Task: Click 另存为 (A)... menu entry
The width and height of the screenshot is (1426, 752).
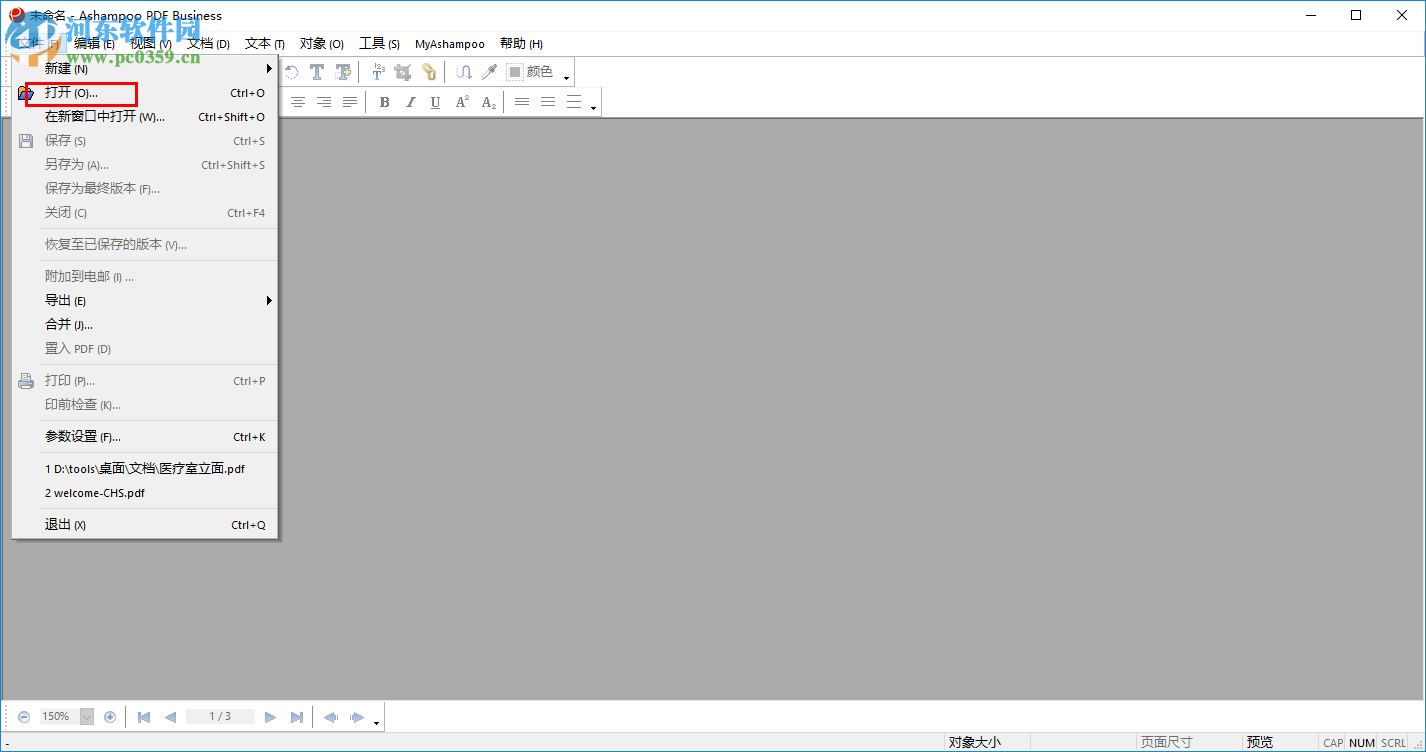Action: click(x=145, y=165)
